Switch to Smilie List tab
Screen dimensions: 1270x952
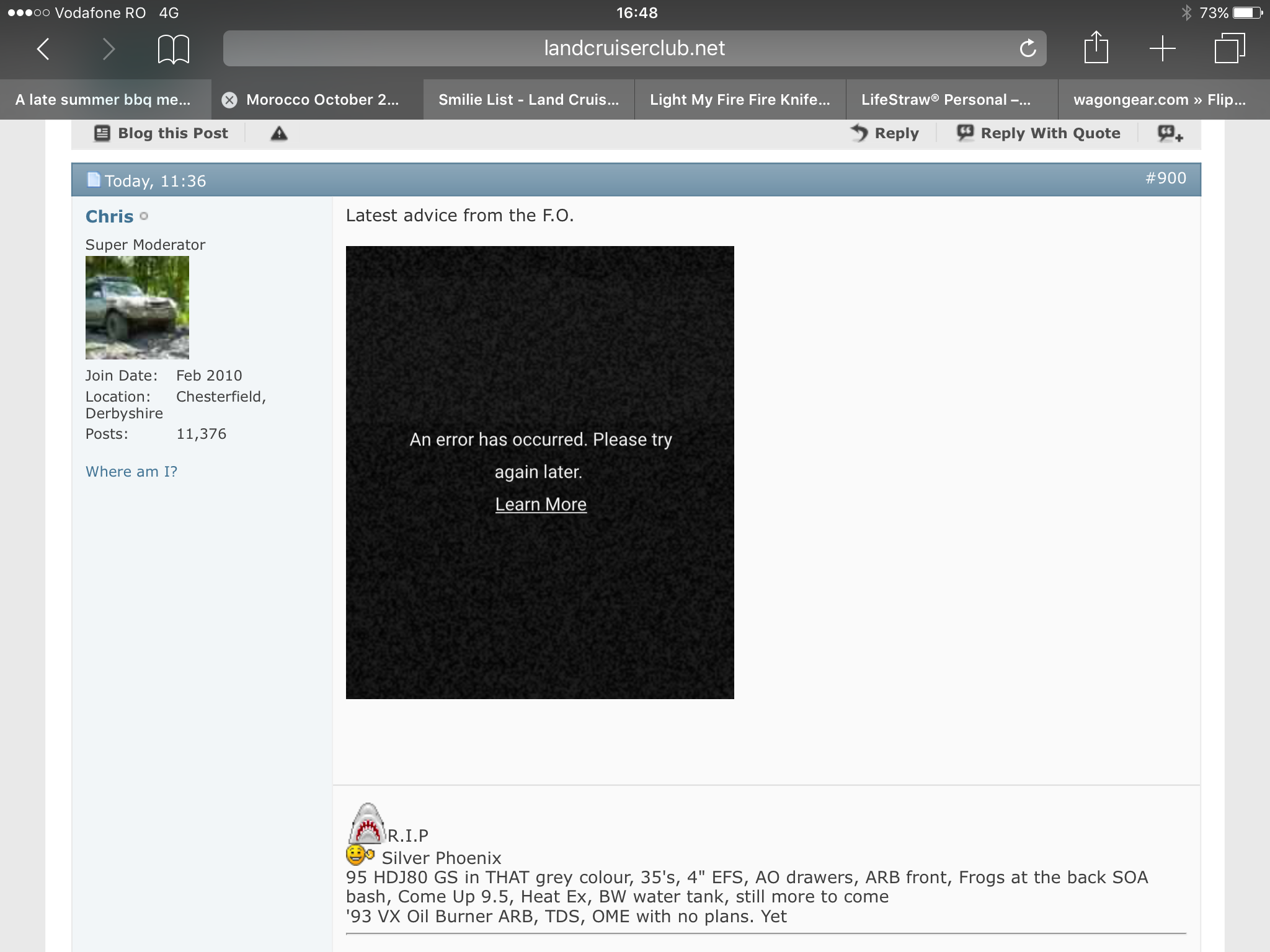point(529,100)
